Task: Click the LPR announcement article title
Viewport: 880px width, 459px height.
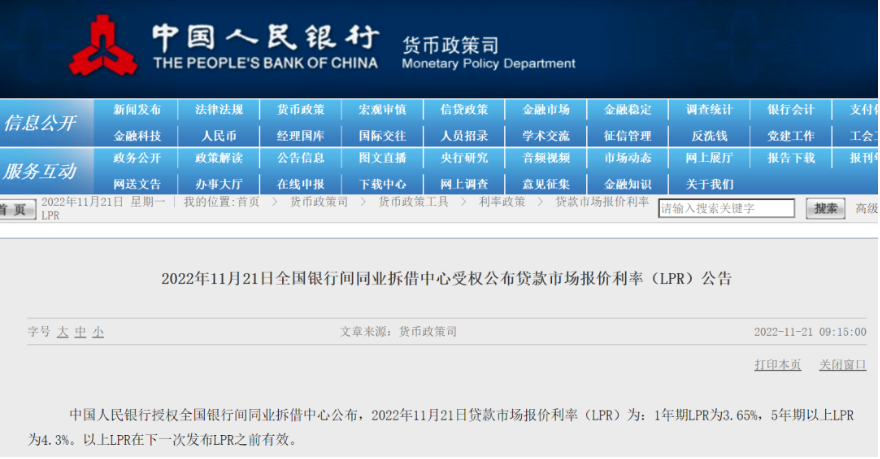Action: coord(447,278)
